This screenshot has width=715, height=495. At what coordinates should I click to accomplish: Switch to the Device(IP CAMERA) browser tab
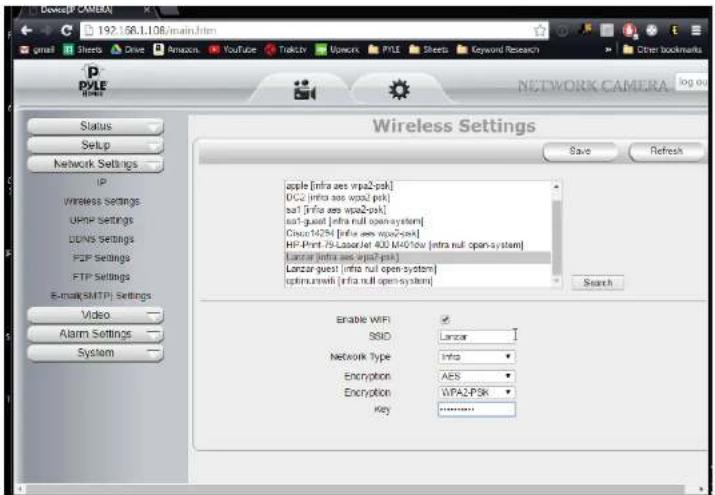click(x=87, y=10)
